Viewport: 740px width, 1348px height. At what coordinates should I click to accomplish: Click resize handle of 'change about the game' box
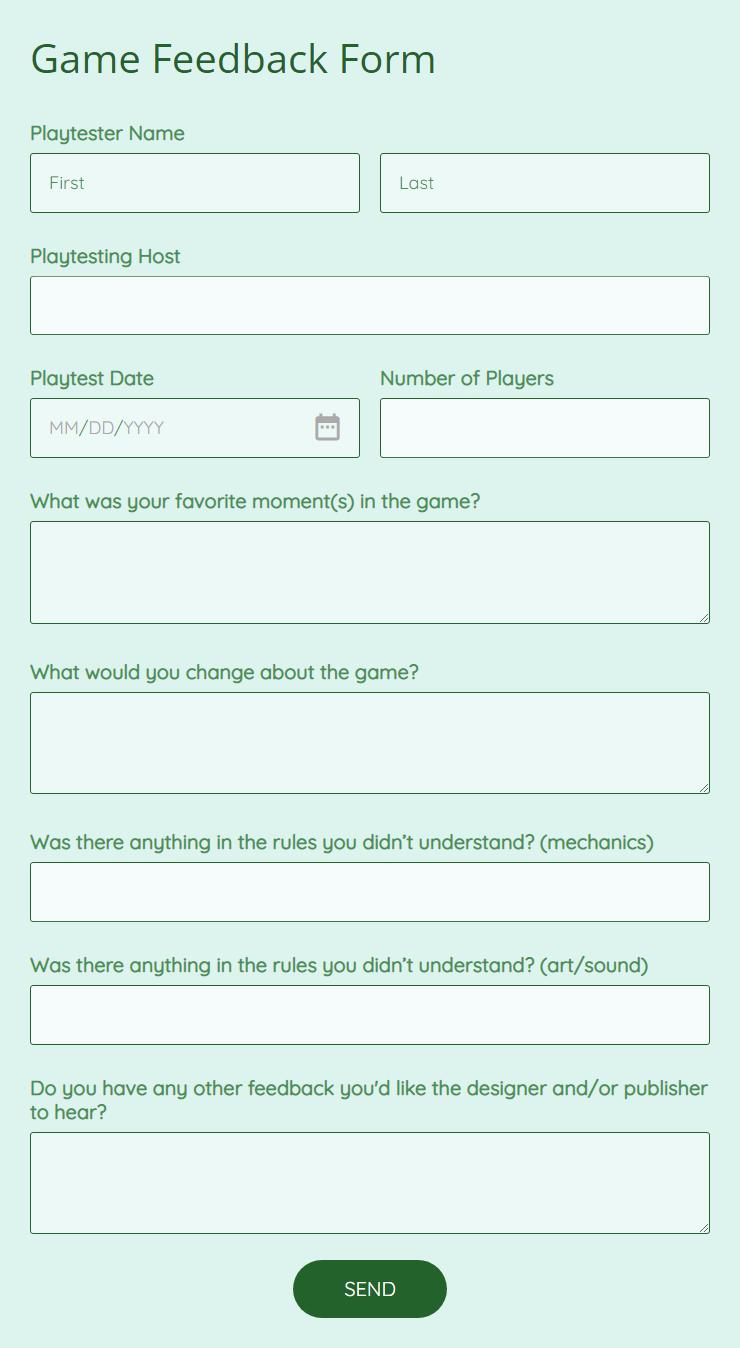704,788
